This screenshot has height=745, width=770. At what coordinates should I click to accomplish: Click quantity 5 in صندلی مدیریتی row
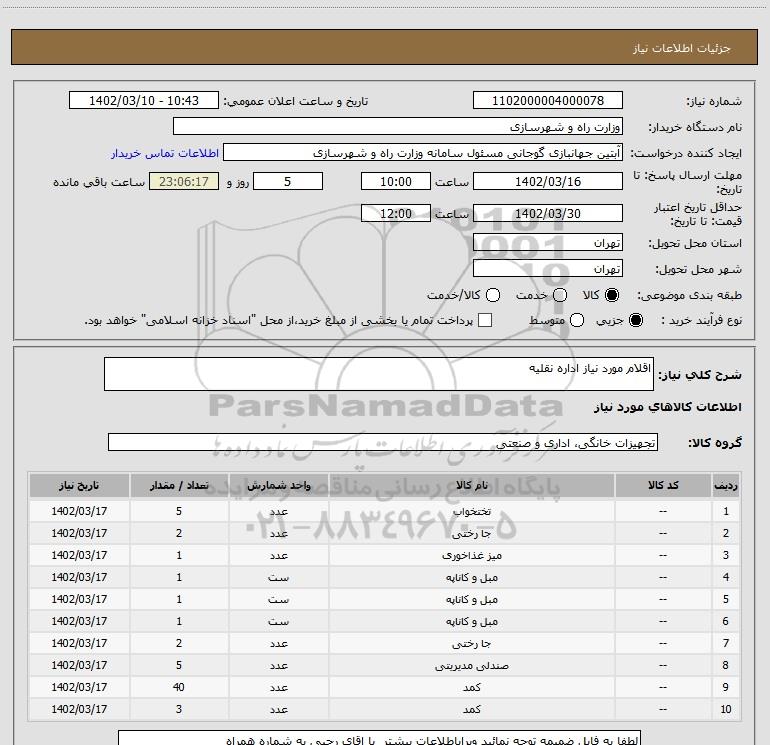click(x=179, y=665)
